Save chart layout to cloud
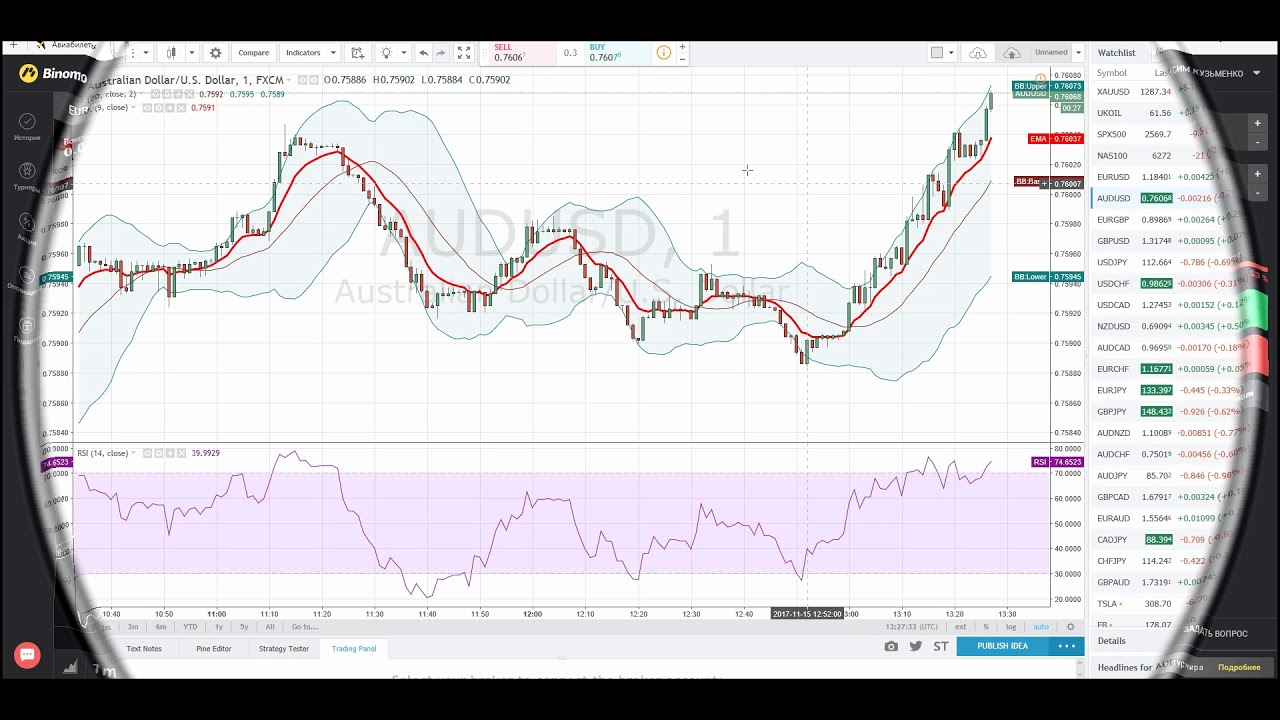Image resolution: width=1280 pixels, height=720 pixels. (x=1012, y=53)
